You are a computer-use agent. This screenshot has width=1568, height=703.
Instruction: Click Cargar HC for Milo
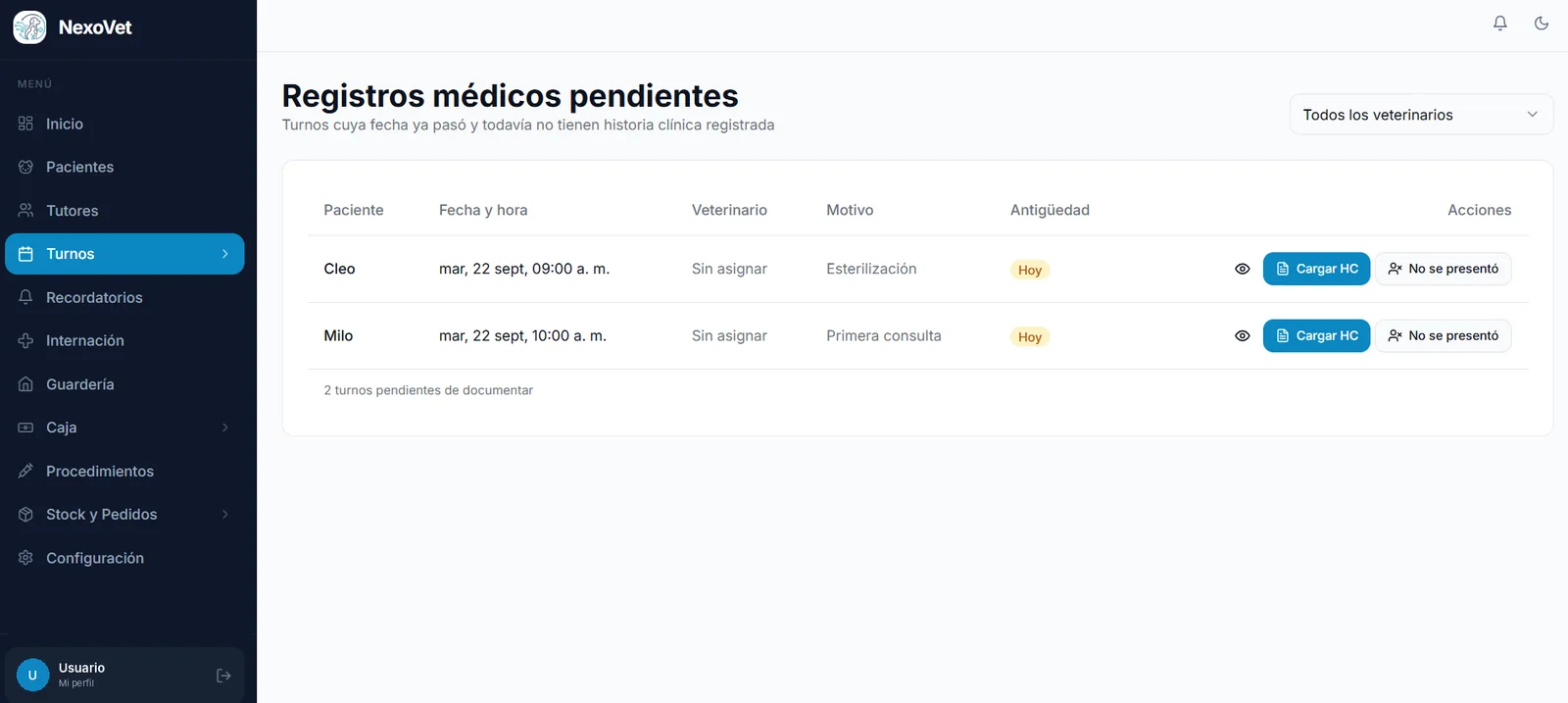(x=1316, y=335)
